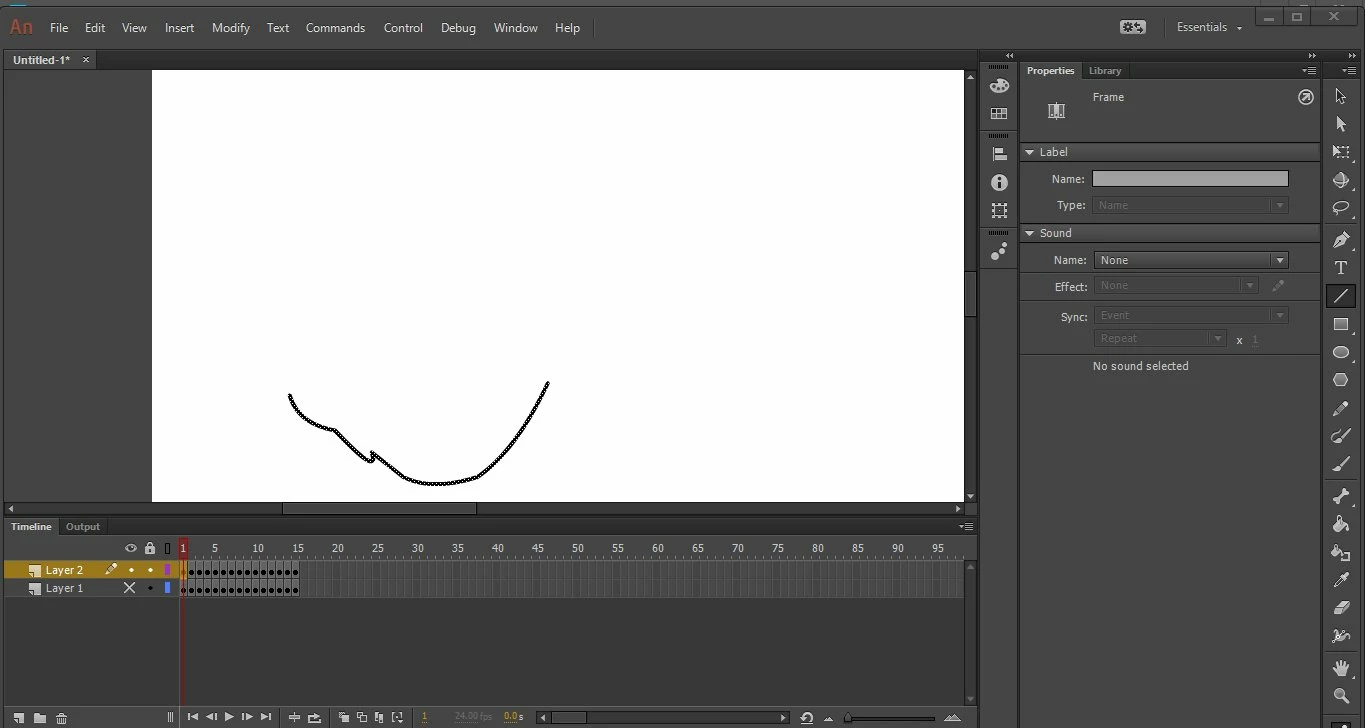The width and height of the screenshot is (1365, 728).
Task: Click the Play button in timeline
Action: 229,717
